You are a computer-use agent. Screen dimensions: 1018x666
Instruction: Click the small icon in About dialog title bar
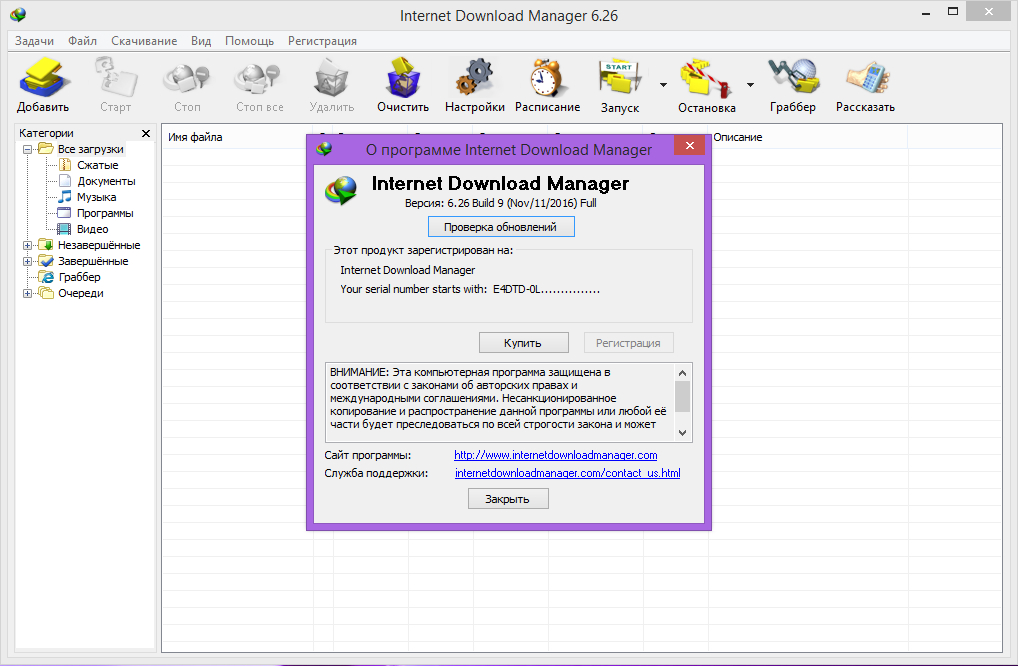(324, 149)
